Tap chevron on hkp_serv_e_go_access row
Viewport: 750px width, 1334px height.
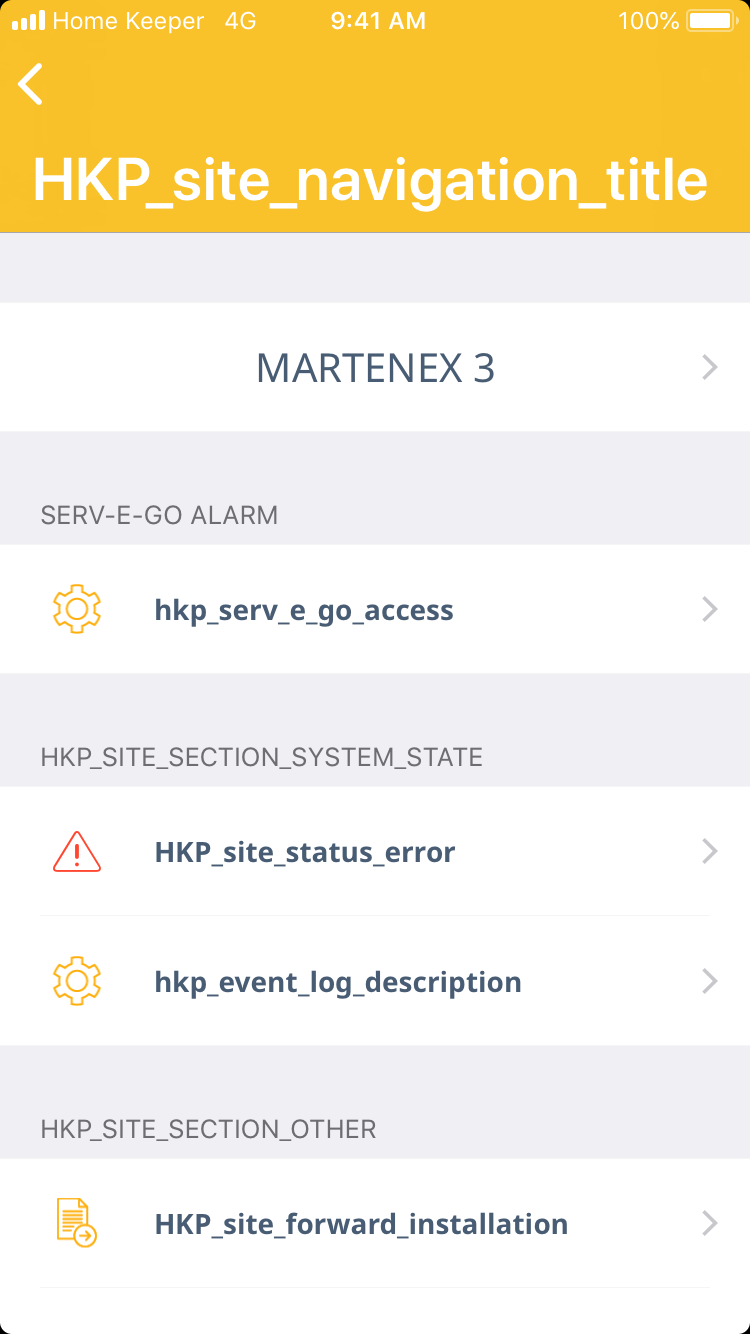pos(710,610)
